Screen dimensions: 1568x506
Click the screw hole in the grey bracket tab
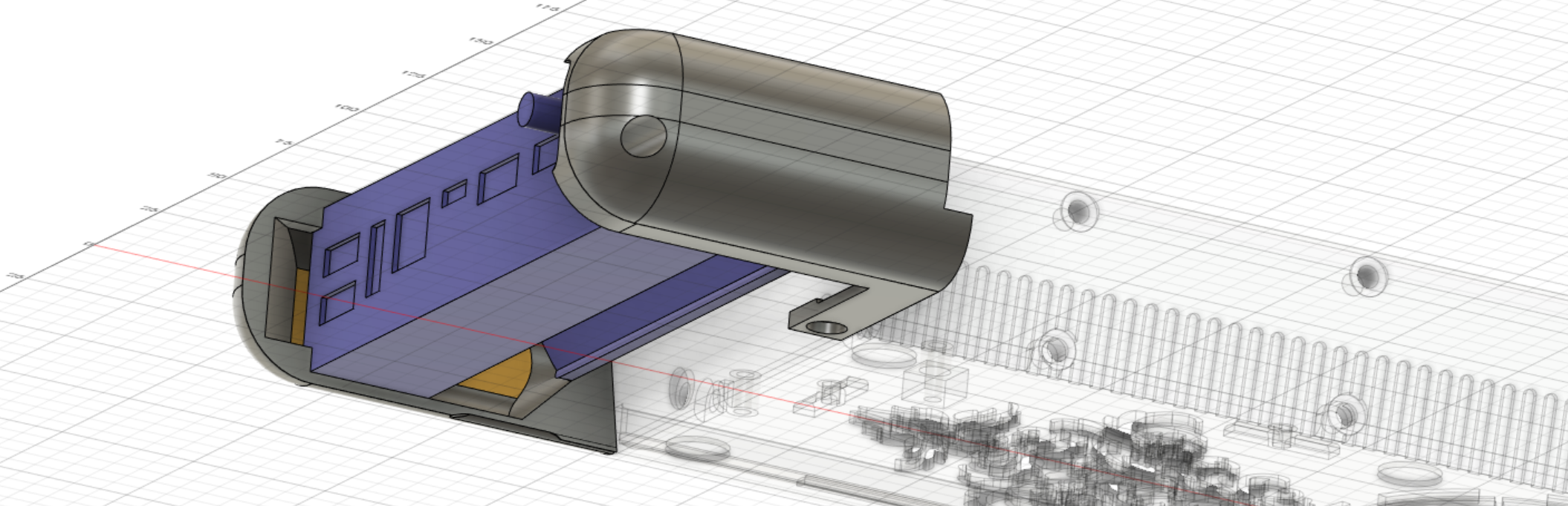(826, 326)
